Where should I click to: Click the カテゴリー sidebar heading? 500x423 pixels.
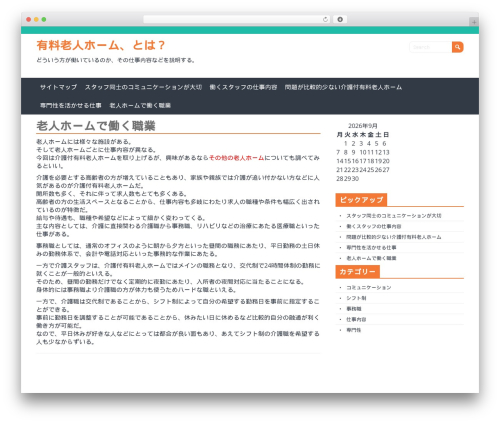[x=357, y=272]
